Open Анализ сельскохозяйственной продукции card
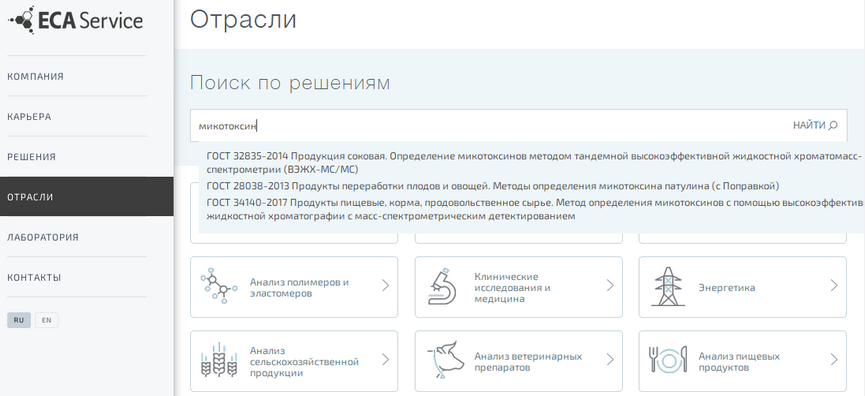 click(x=294, y=361)
